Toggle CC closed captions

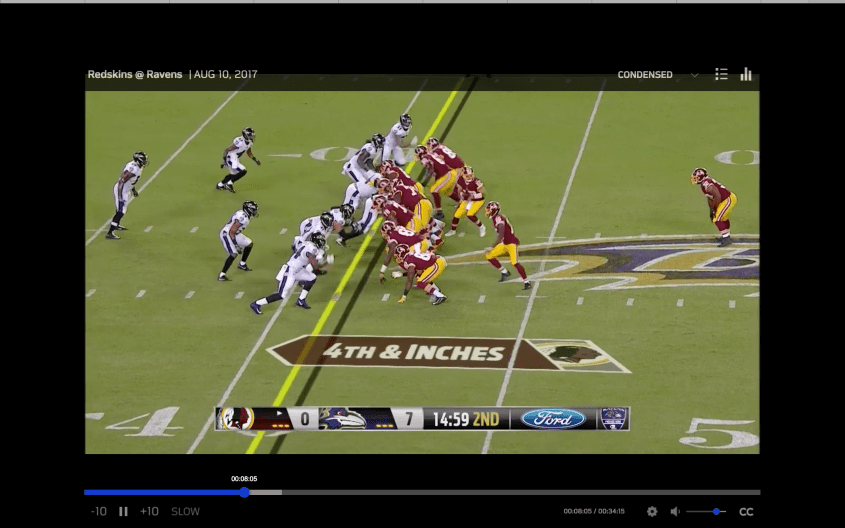746,511
